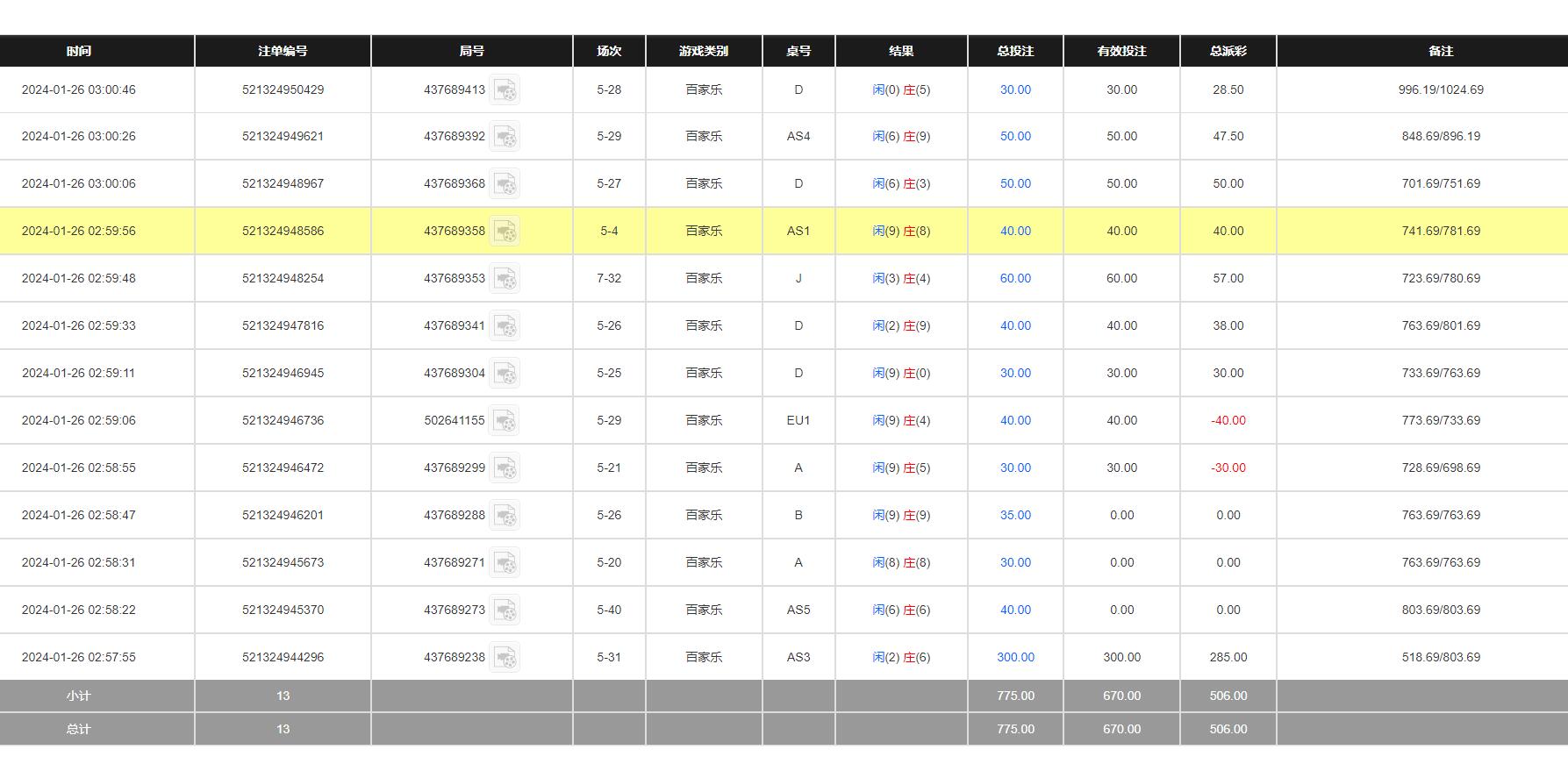
Task: Click the -30.00 payout value
Action: click(1228, 468)
